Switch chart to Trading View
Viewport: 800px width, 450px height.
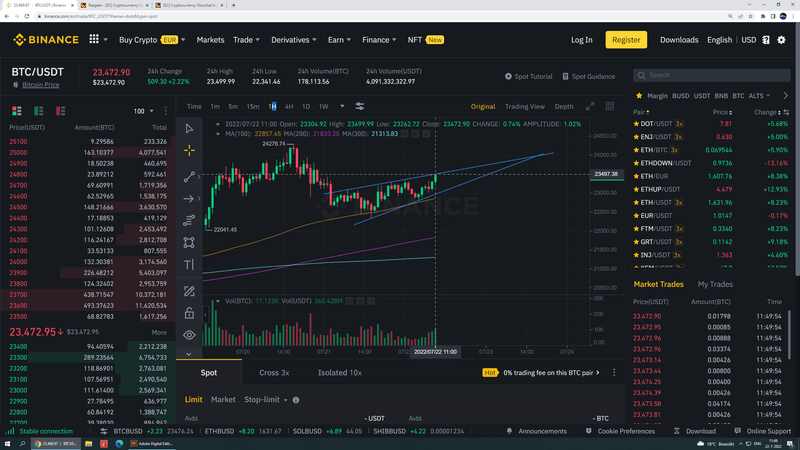(524, 106)
